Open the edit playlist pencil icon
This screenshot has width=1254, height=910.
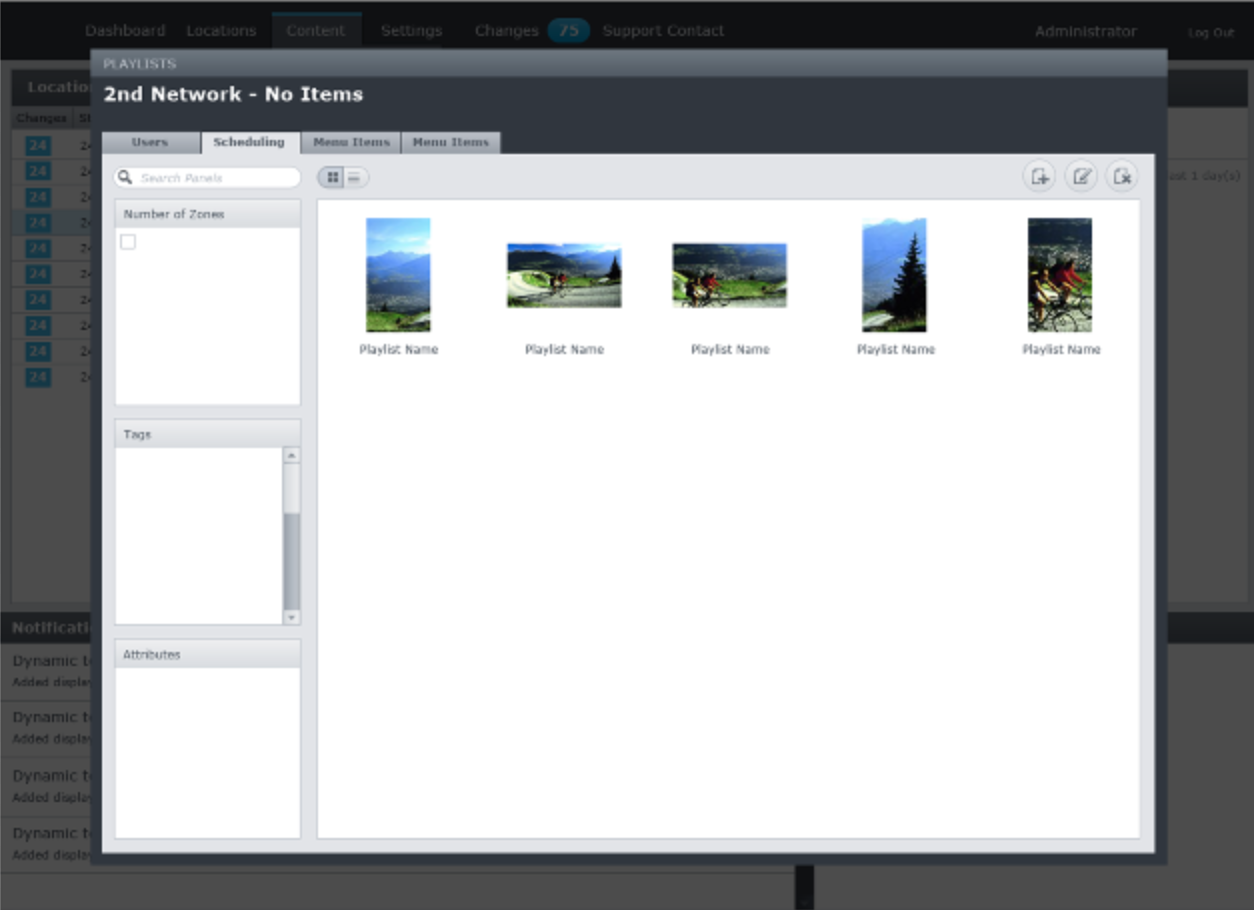1081,177
